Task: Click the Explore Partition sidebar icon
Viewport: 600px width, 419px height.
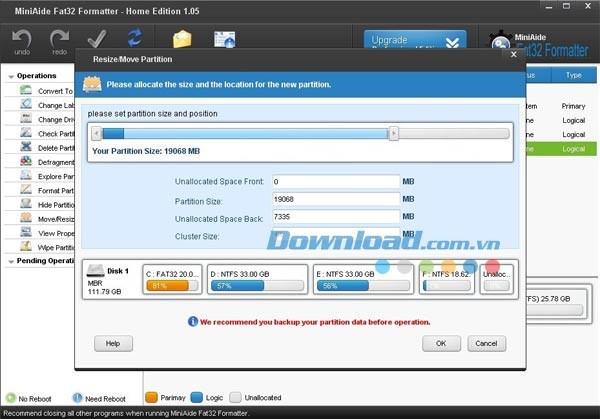Action: pyautogui.click(x=27, y=175)
